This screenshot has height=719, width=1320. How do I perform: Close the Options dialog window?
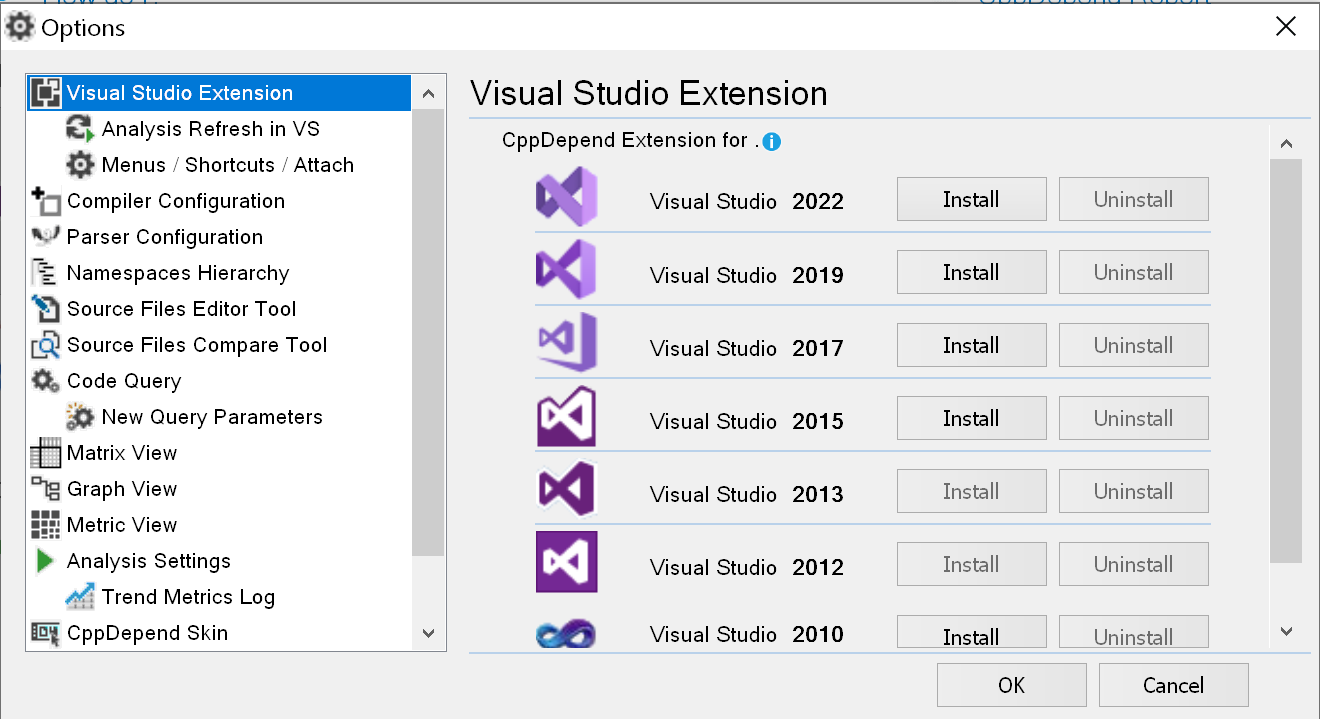point(1286,27)
